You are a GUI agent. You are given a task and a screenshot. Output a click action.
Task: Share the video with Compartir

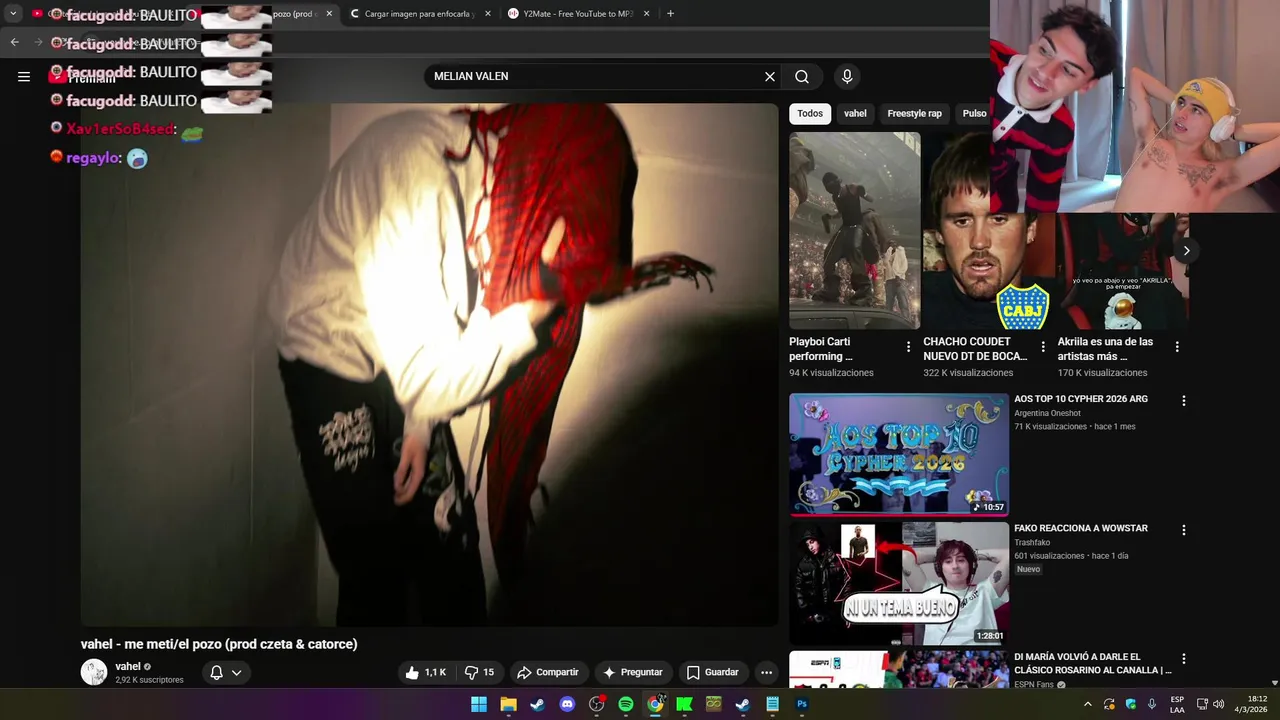(x=548, y=673)
